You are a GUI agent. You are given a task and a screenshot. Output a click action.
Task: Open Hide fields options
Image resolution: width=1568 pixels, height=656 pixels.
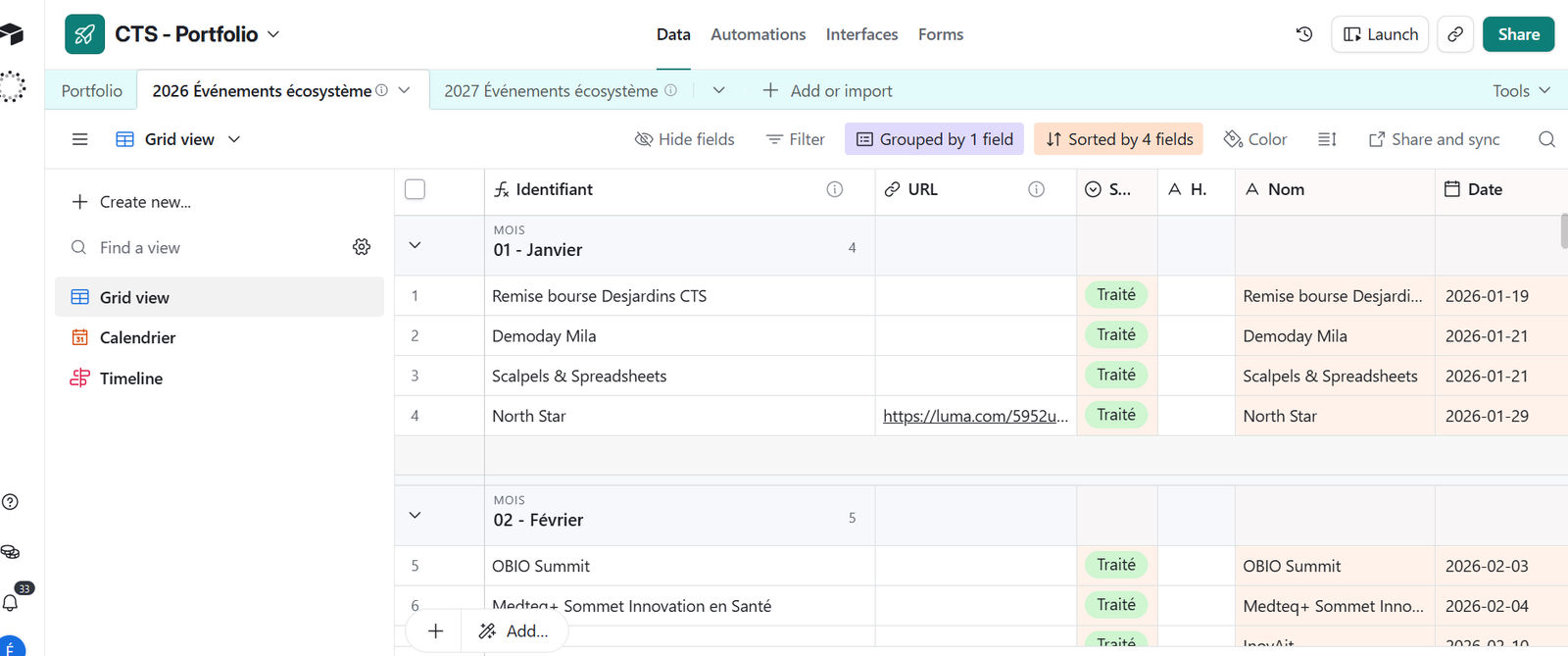(x=685, y=139)
